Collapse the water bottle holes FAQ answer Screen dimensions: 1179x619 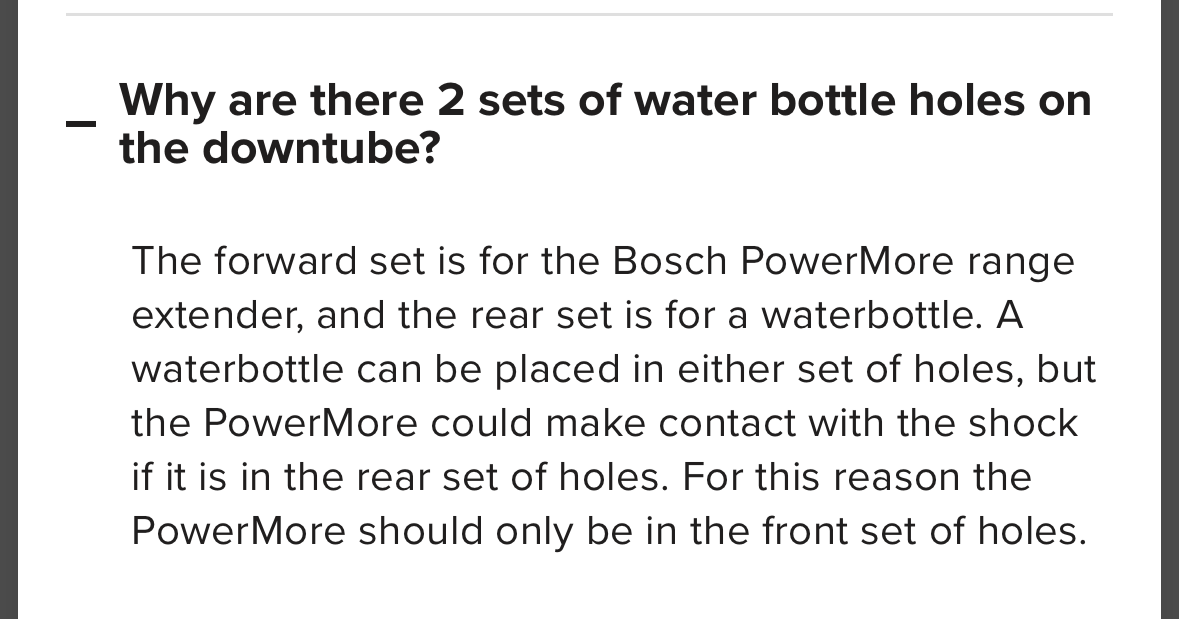[81, 124]
